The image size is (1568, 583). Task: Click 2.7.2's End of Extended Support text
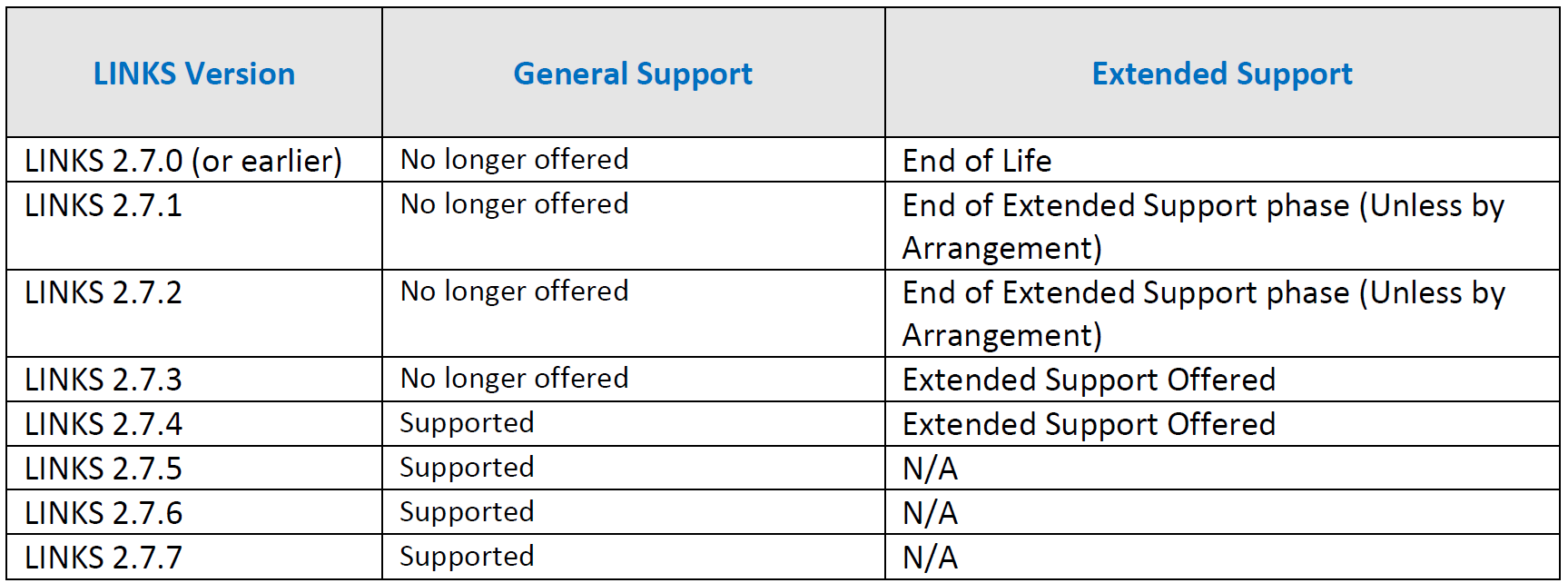(1204, 313)
